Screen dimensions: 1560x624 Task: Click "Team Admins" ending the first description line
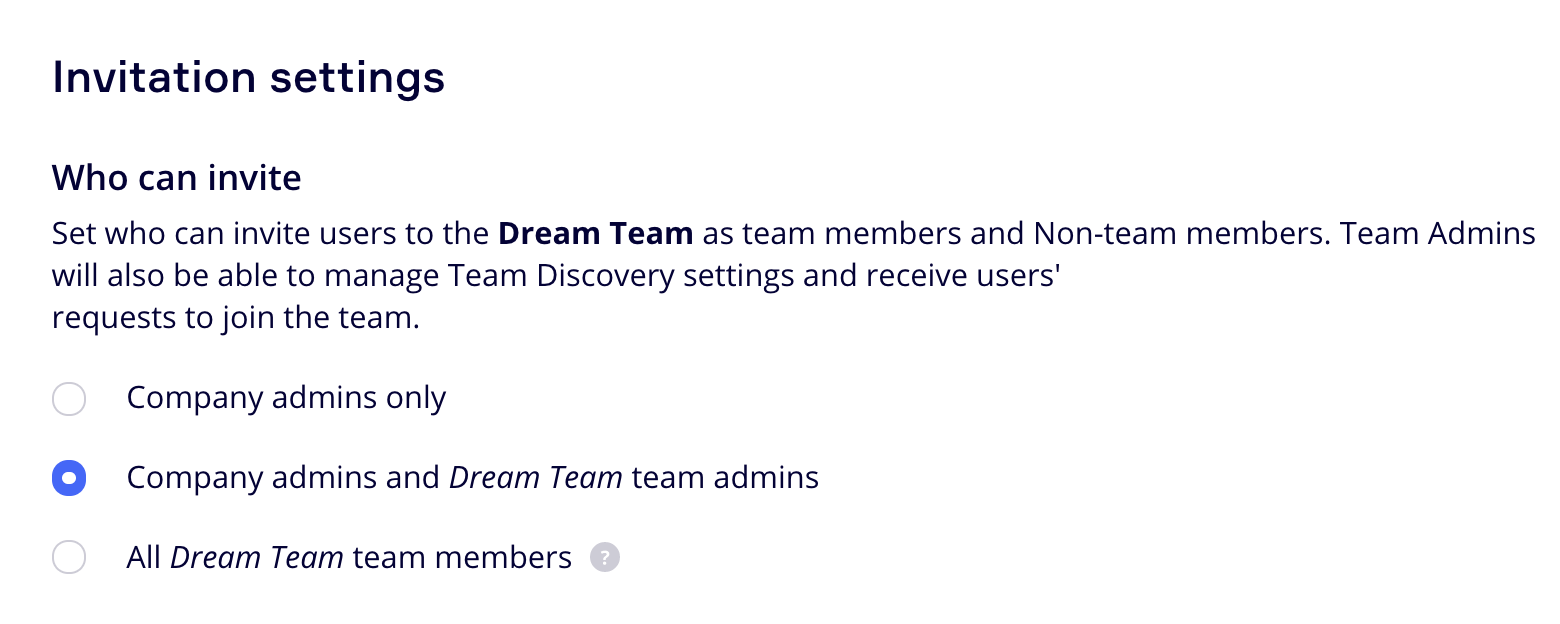tap(1438, 234)
